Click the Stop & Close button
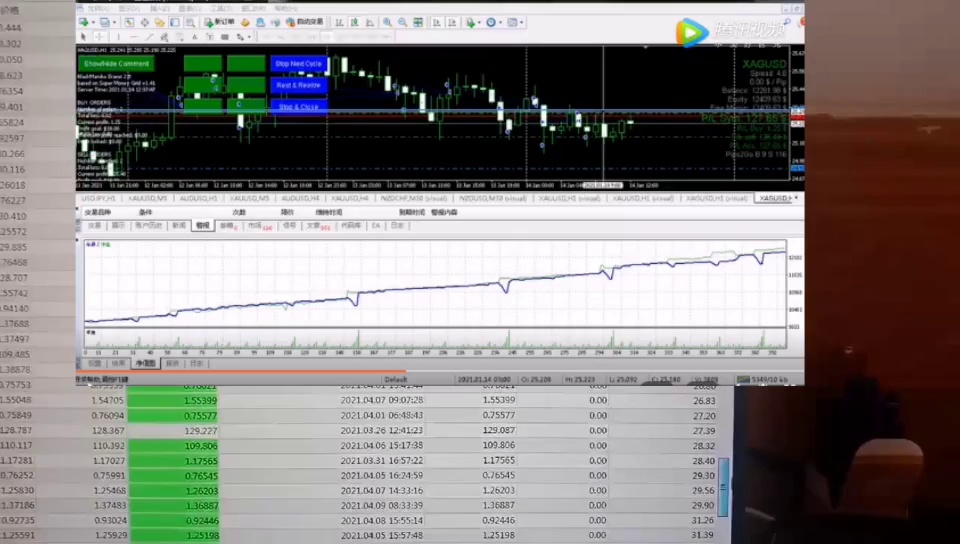Image resolution: width=960 pixels, height=544 pixels. [298, 106]
